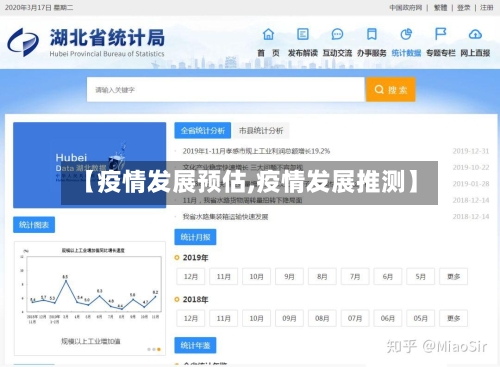Click the 统计月报 button
500x367 pixels.
pos(195,237)
